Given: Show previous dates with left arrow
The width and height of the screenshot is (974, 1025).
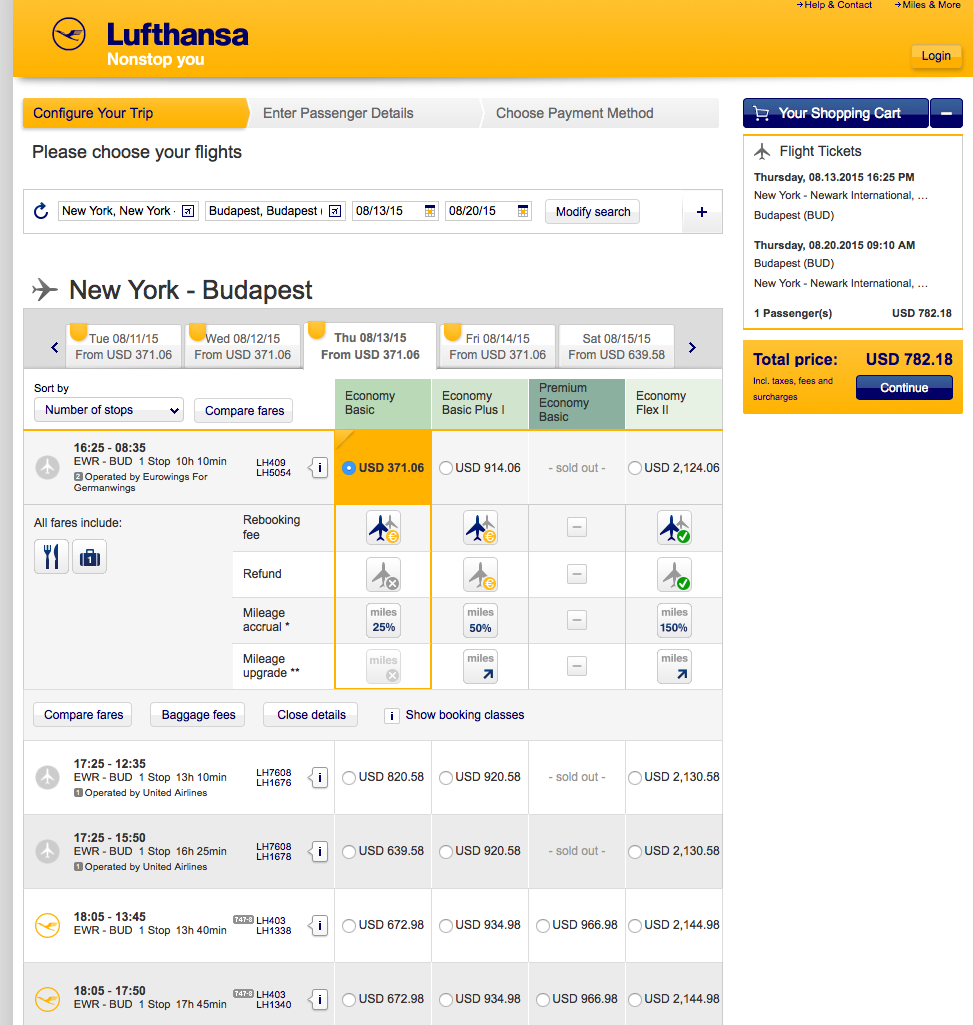Looking at the screenshot, I should pos(55,347).
